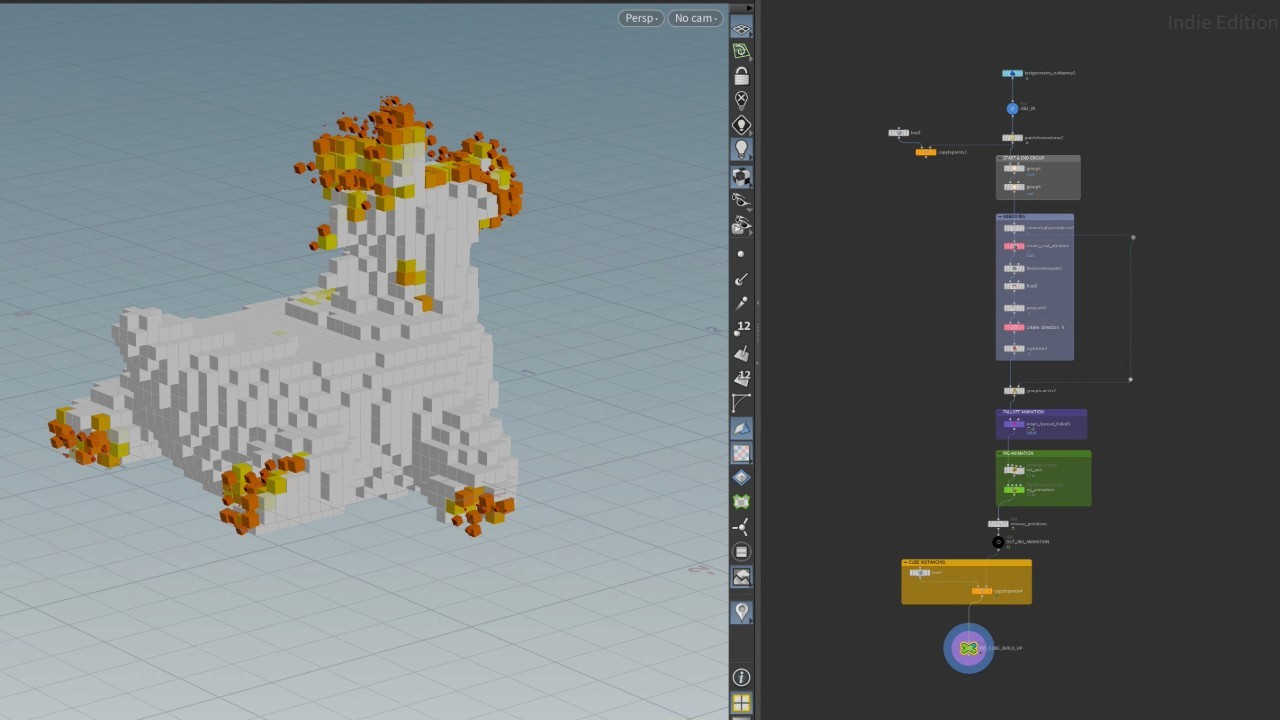Select the rigdoctor2 node
The height and width of the screenshot is (720, 1280).
1014,348
